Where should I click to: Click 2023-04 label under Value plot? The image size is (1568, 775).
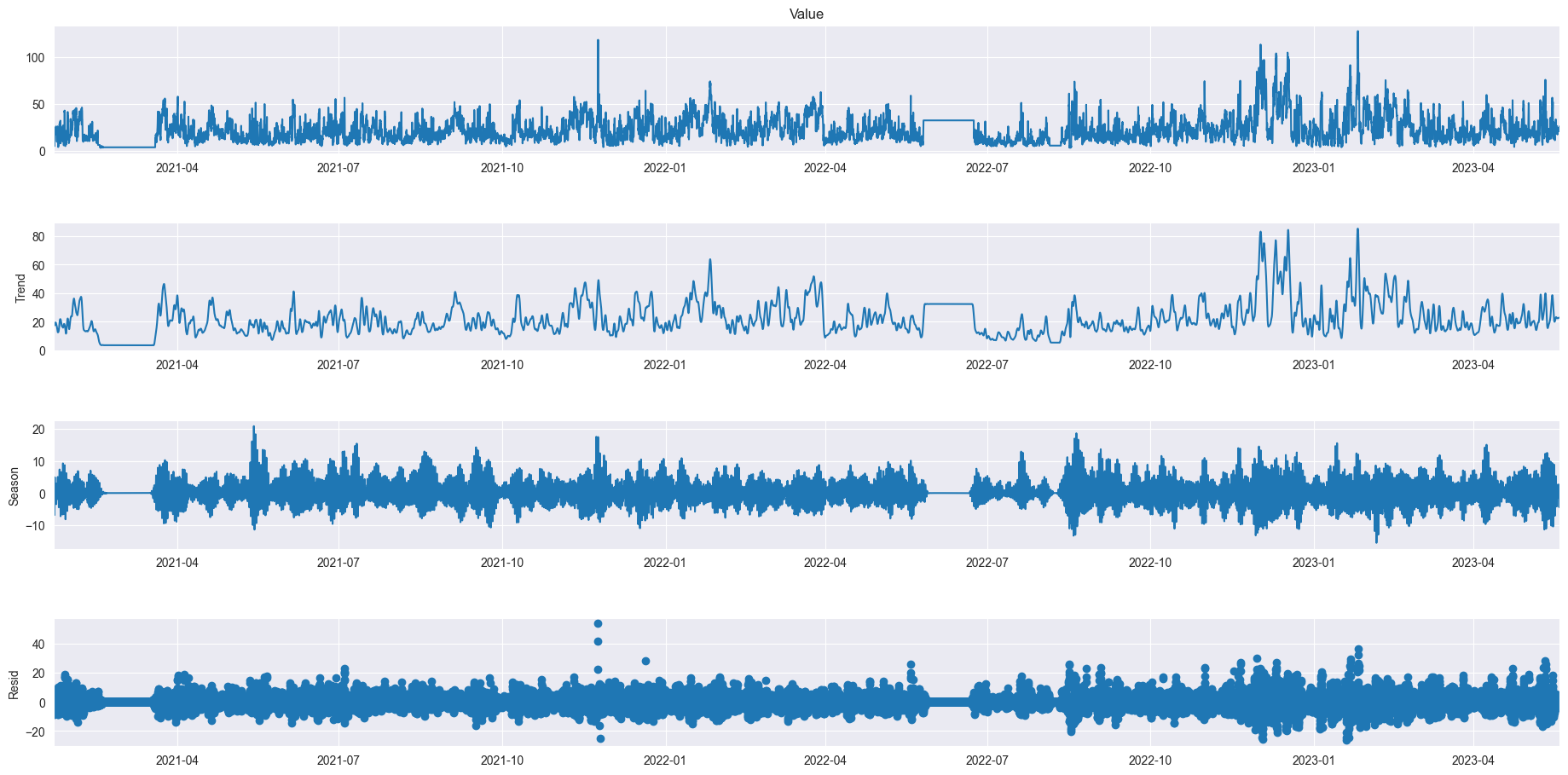[1474, 168]
